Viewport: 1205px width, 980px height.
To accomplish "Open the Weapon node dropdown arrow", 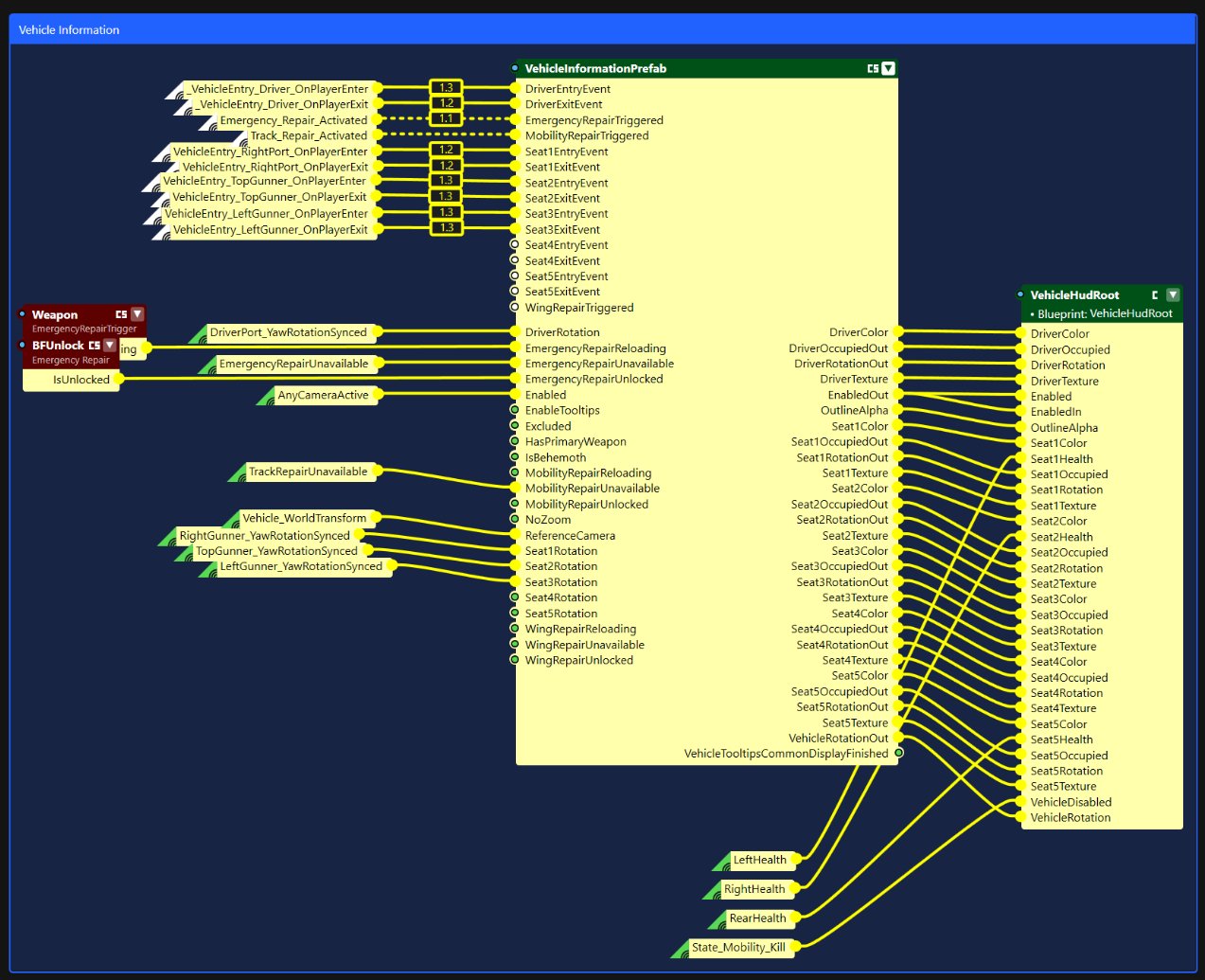I will [137, 314].
